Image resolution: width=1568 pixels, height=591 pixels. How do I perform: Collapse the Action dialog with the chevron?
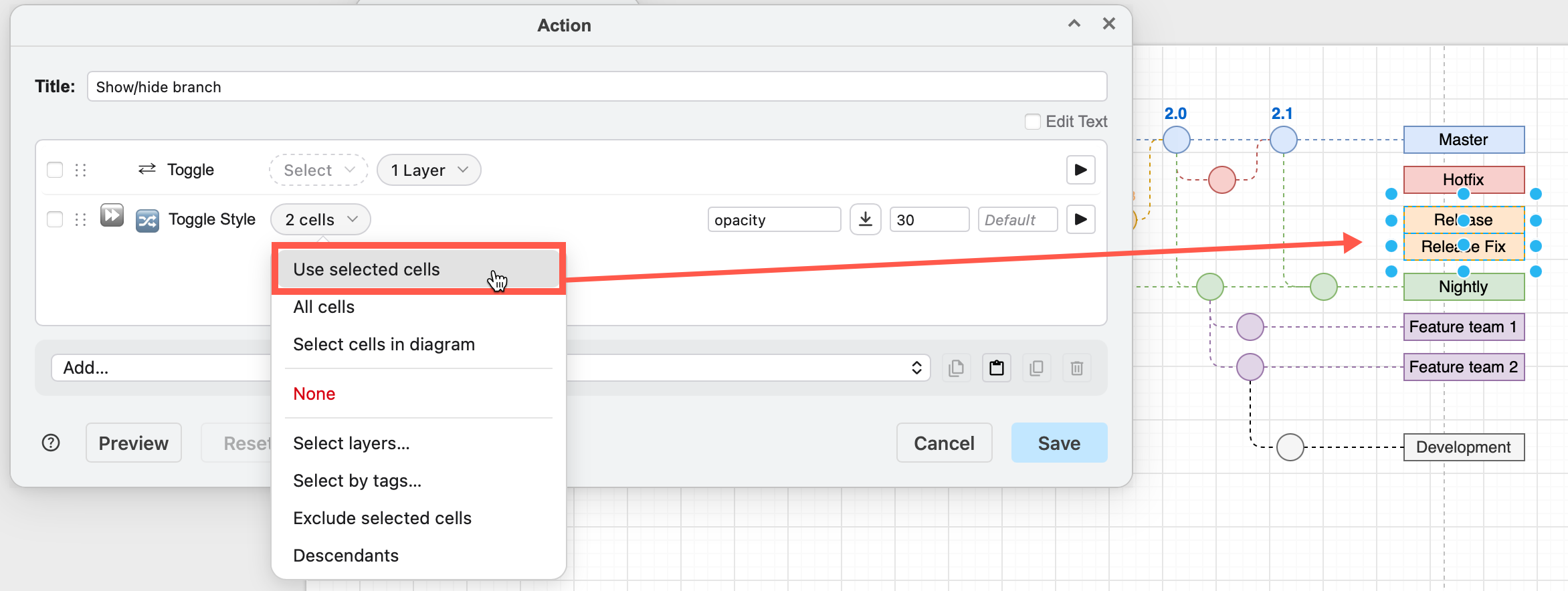pyautogui.click(x=1074, y=23)
